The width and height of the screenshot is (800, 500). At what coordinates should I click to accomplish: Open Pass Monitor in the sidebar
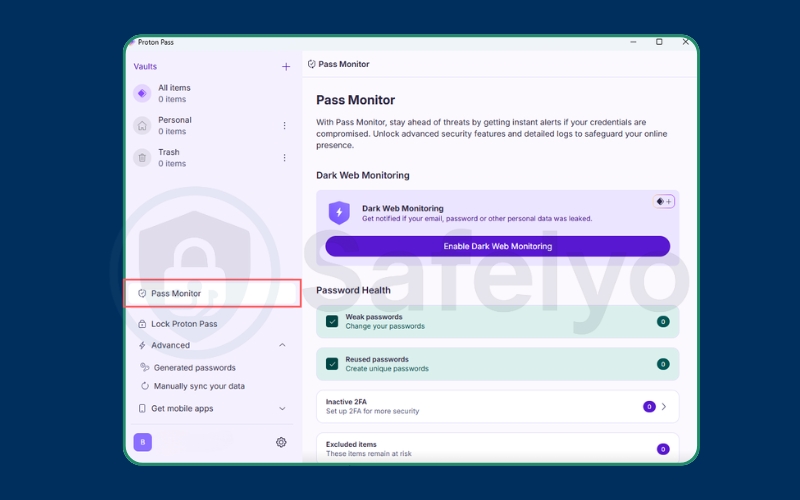point(176,294)
